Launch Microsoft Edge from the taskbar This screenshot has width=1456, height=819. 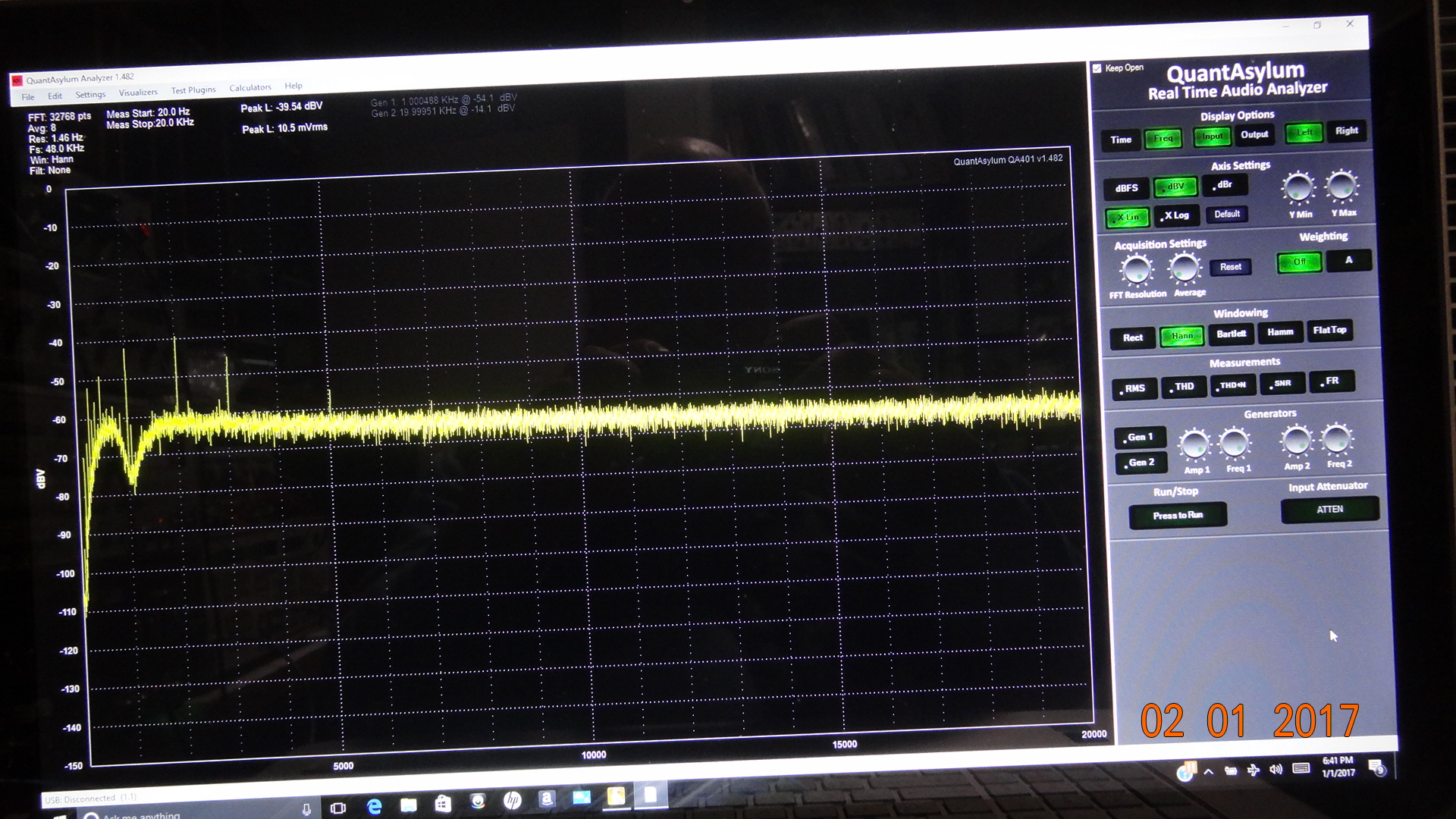point(374,806)
